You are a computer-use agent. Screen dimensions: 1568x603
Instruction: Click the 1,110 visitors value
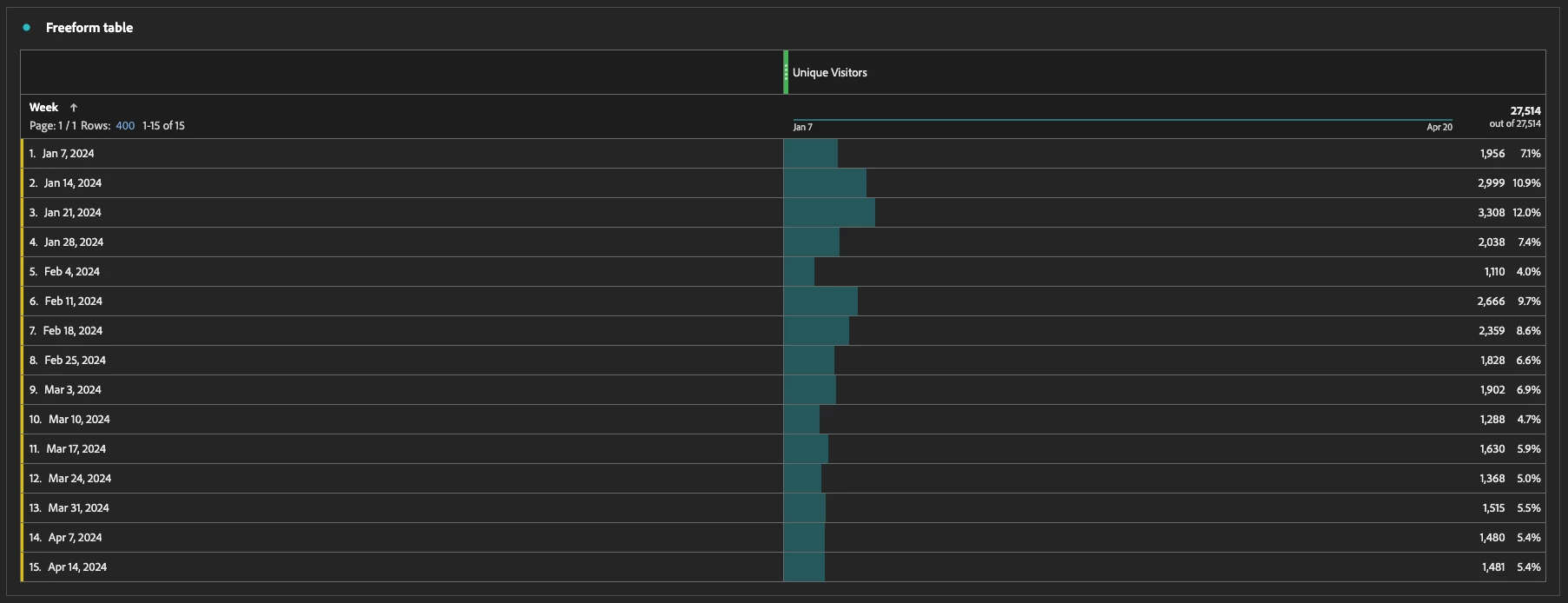(x=1494, y=272)
